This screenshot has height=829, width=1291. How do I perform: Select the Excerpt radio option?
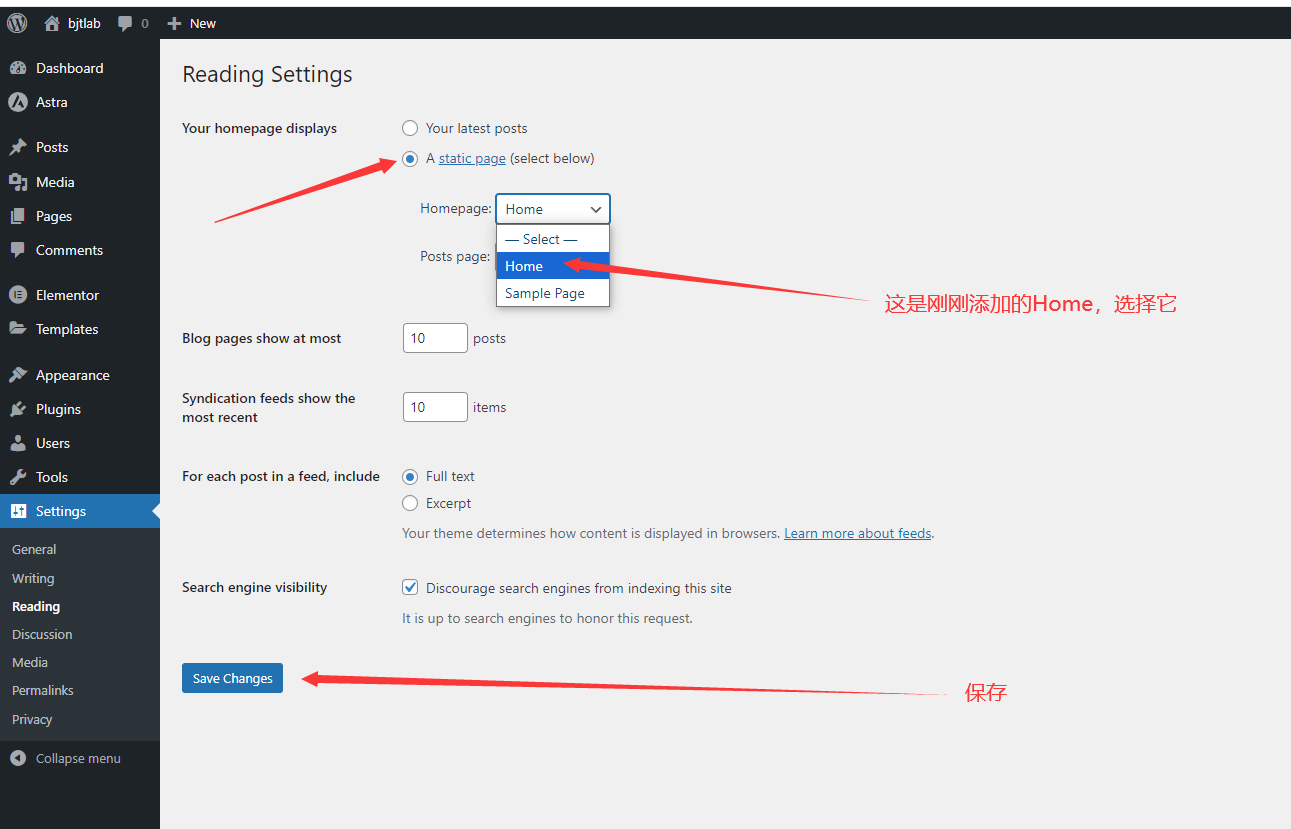click(x=410, y=503)
